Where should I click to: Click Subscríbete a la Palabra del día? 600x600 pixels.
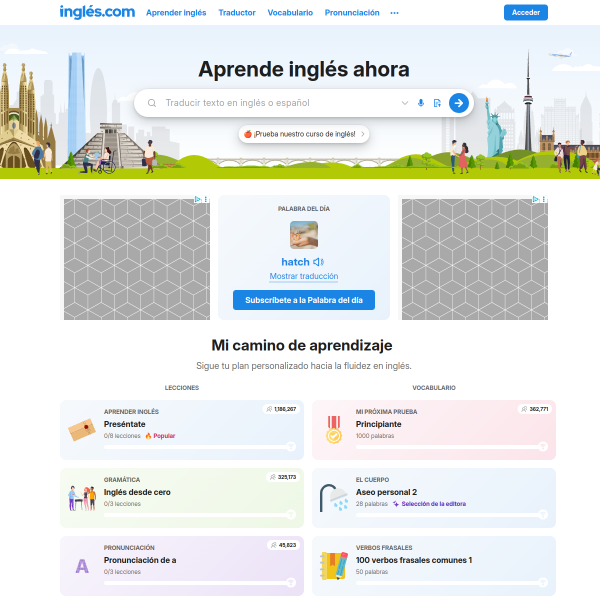304,300
